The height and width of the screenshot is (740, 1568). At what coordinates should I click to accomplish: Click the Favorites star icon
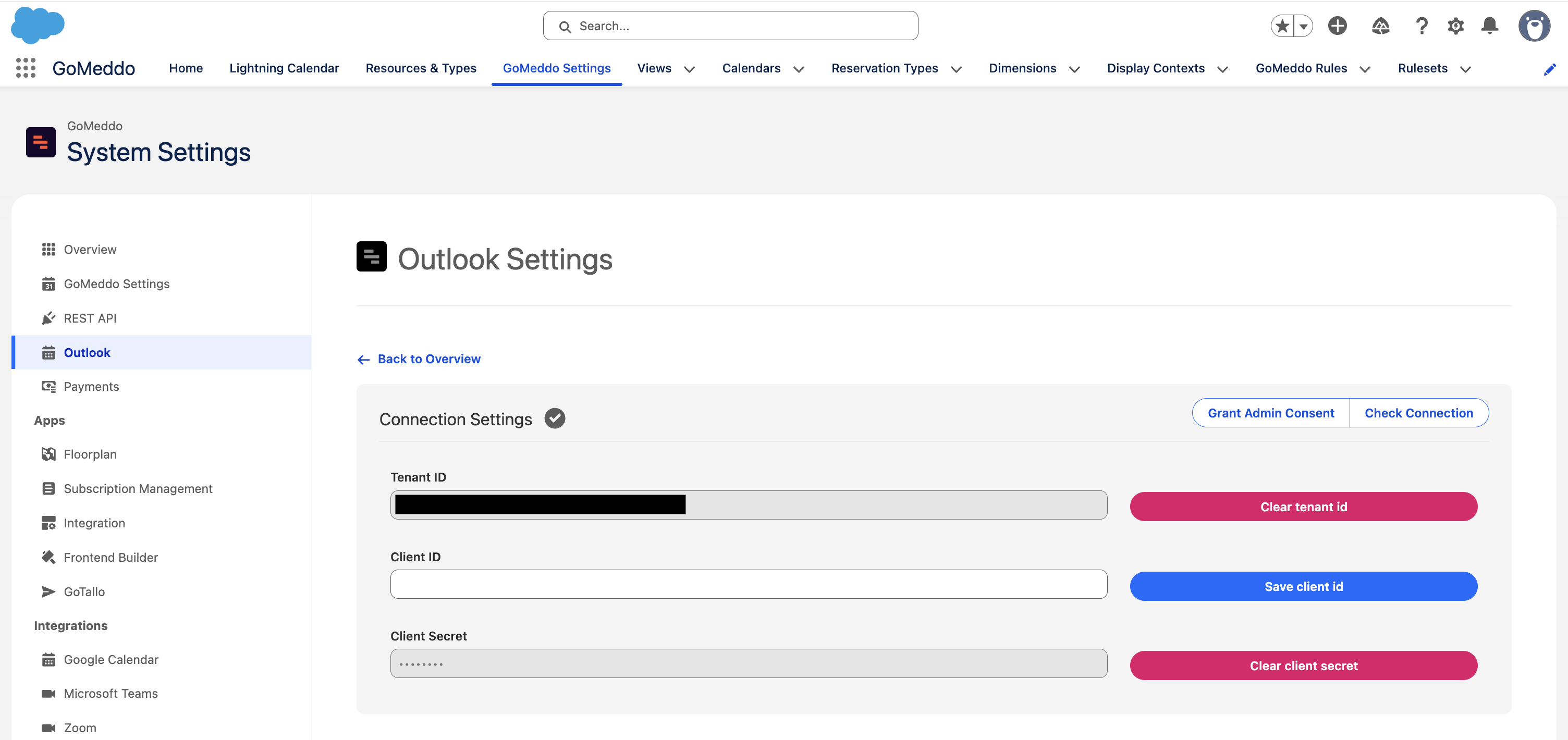pos(1282,26)
